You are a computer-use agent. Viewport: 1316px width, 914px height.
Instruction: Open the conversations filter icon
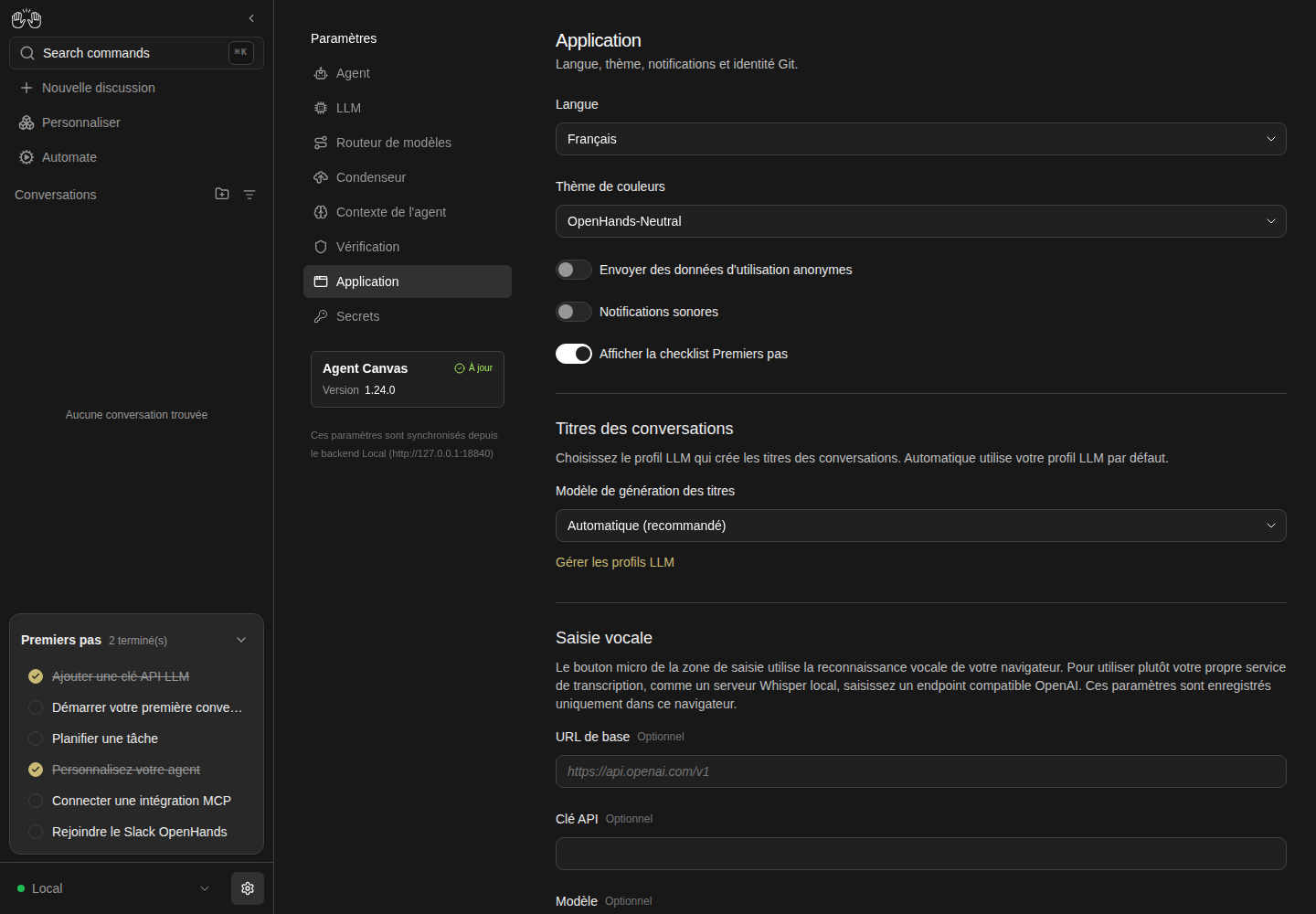(249, 195)
